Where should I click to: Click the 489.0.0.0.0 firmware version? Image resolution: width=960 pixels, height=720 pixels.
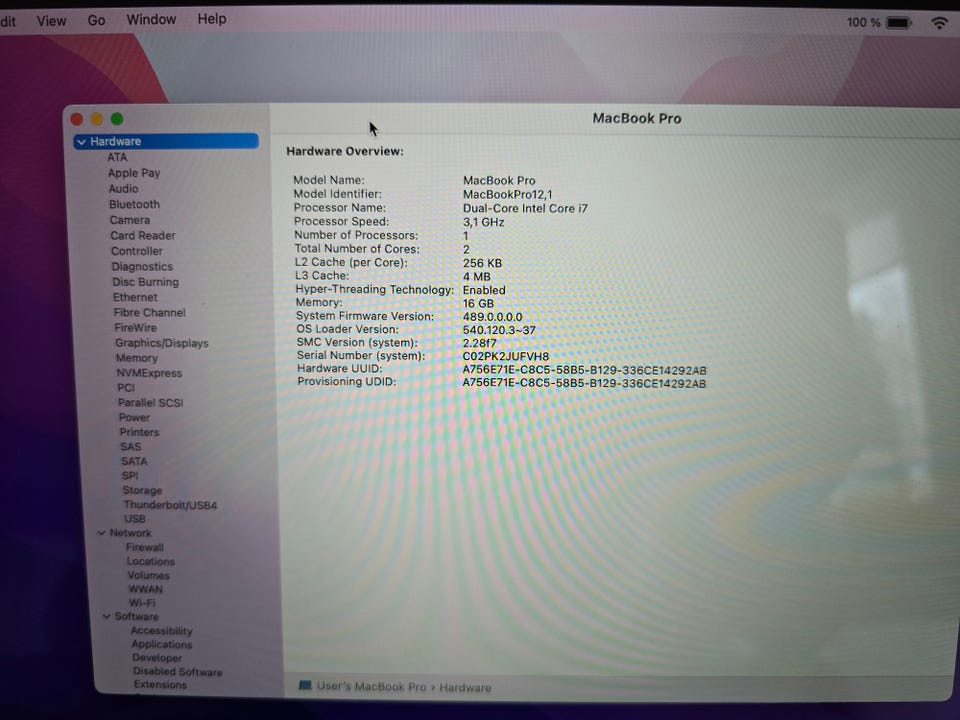tap(493, 317)
